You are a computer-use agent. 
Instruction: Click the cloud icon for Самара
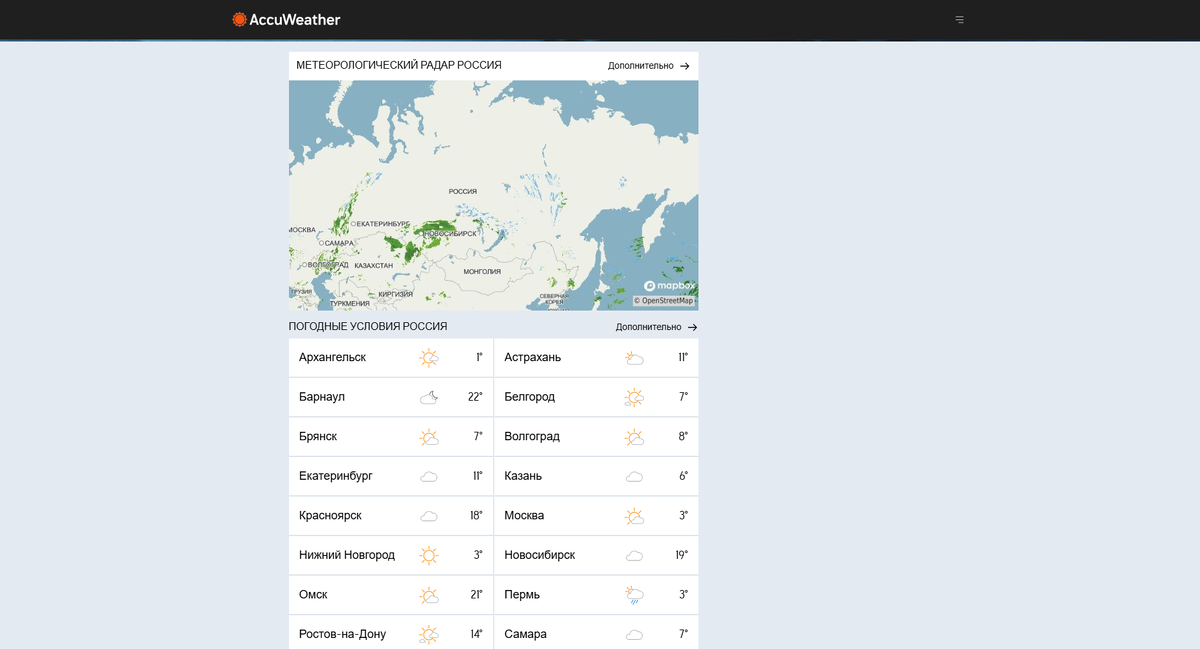(x=634, y=634)
